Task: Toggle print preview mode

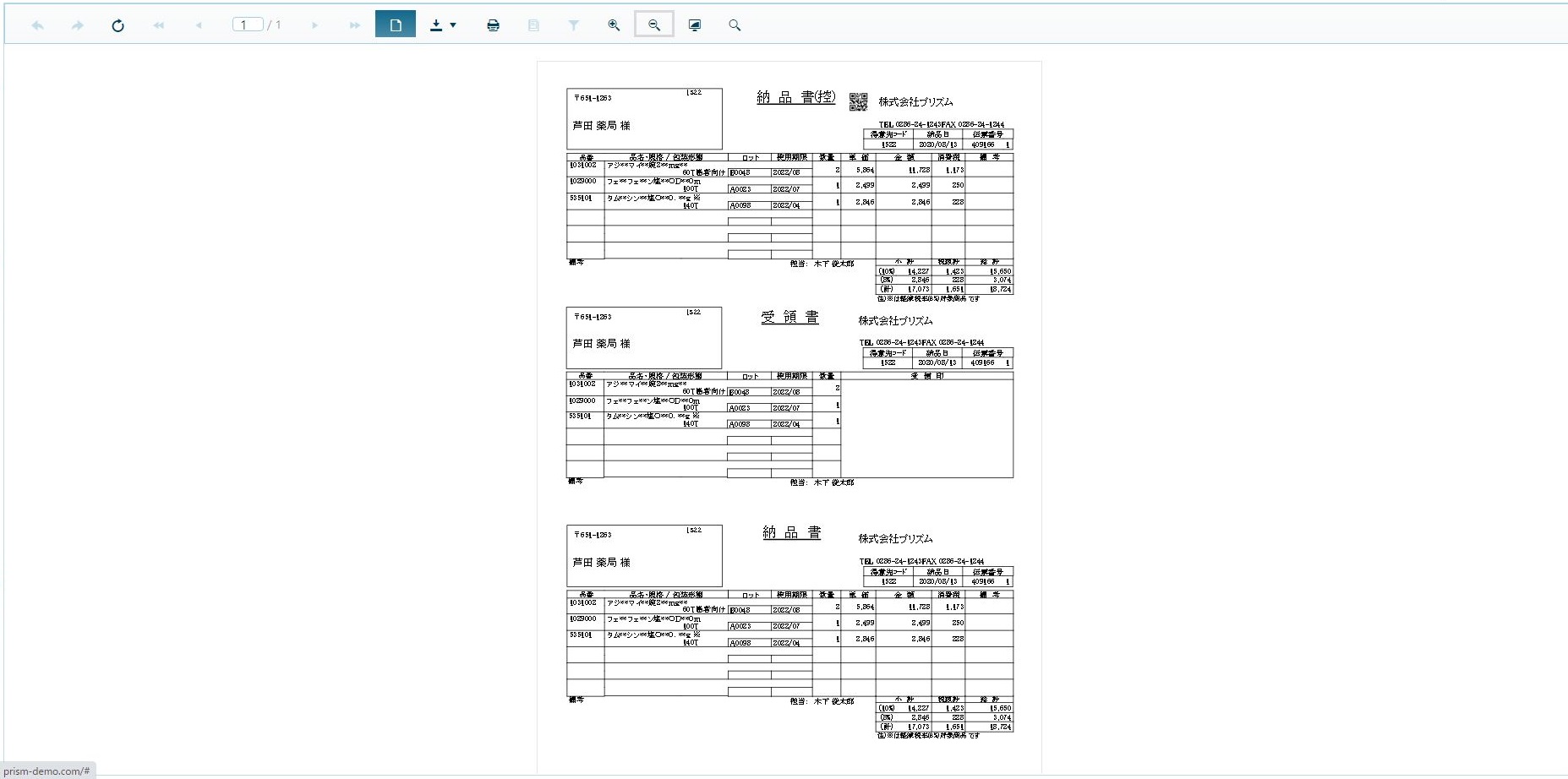Action: pyautogui.click(x=396, y=25)
